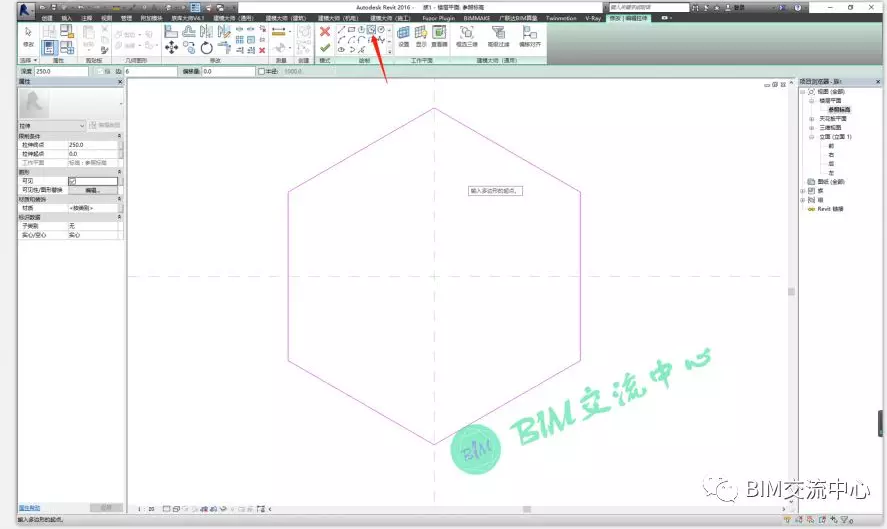Click the Copy tool in Modify panel
Screen dimensions: 887x529
click(189, 48)
